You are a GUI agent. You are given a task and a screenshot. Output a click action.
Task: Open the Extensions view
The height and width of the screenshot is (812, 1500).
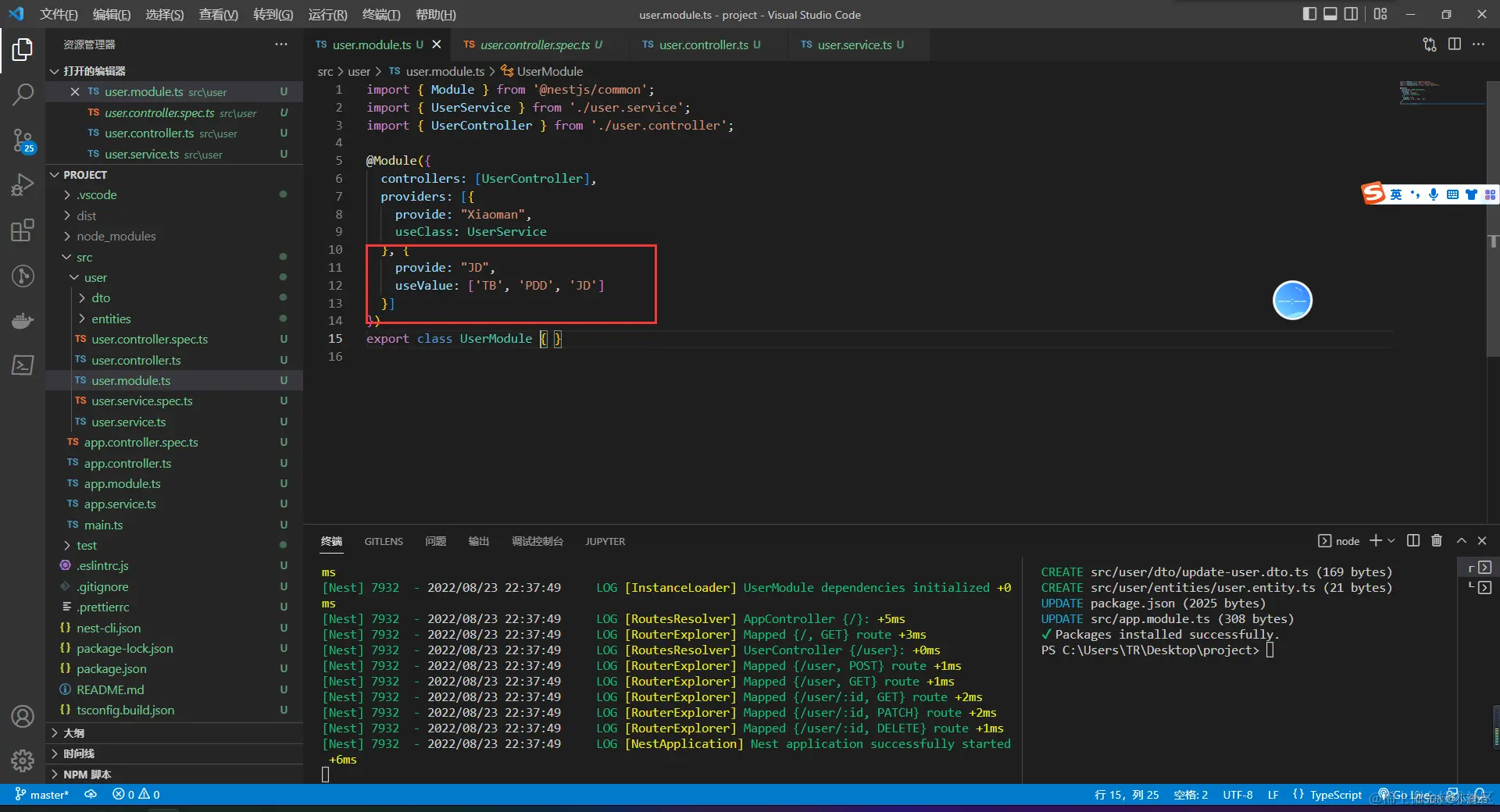(23, 230)
